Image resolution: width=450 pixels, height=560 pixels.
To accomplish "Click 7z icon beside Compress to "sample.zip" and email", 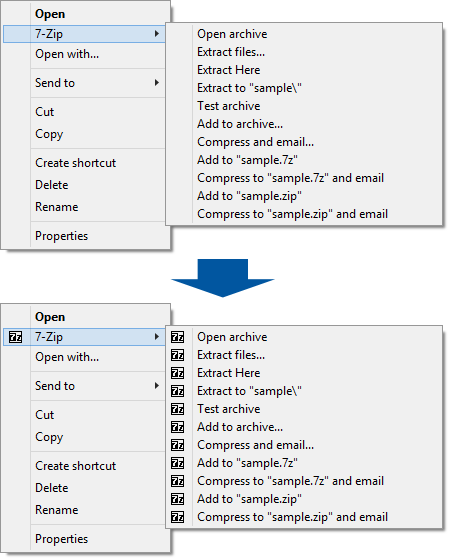I will (x=178, y=517).
